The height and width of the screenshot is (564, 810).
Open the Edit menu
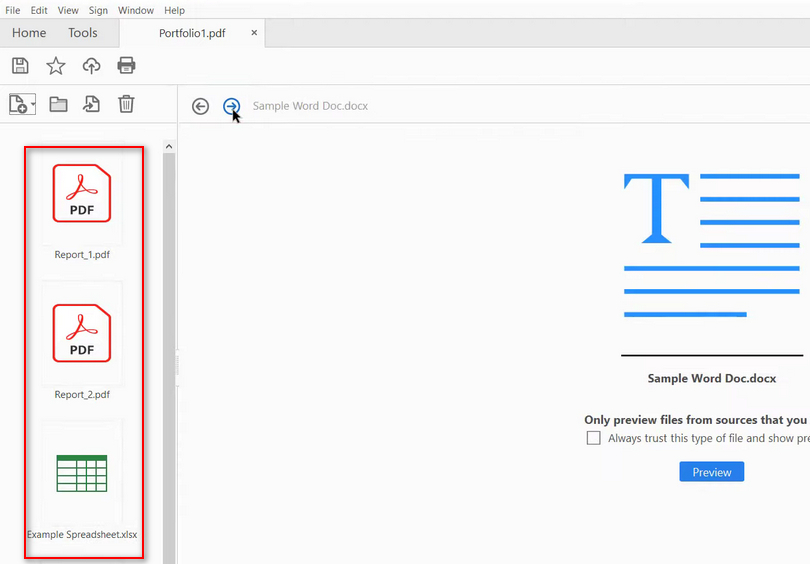pyautogui.click(x=39, y=10)
